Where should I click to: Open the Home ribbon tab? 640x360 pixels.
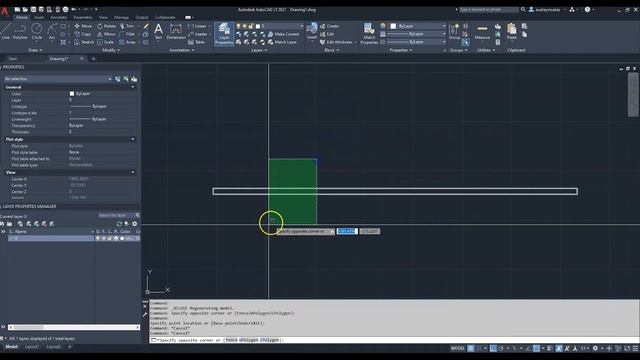pos(22,18)
